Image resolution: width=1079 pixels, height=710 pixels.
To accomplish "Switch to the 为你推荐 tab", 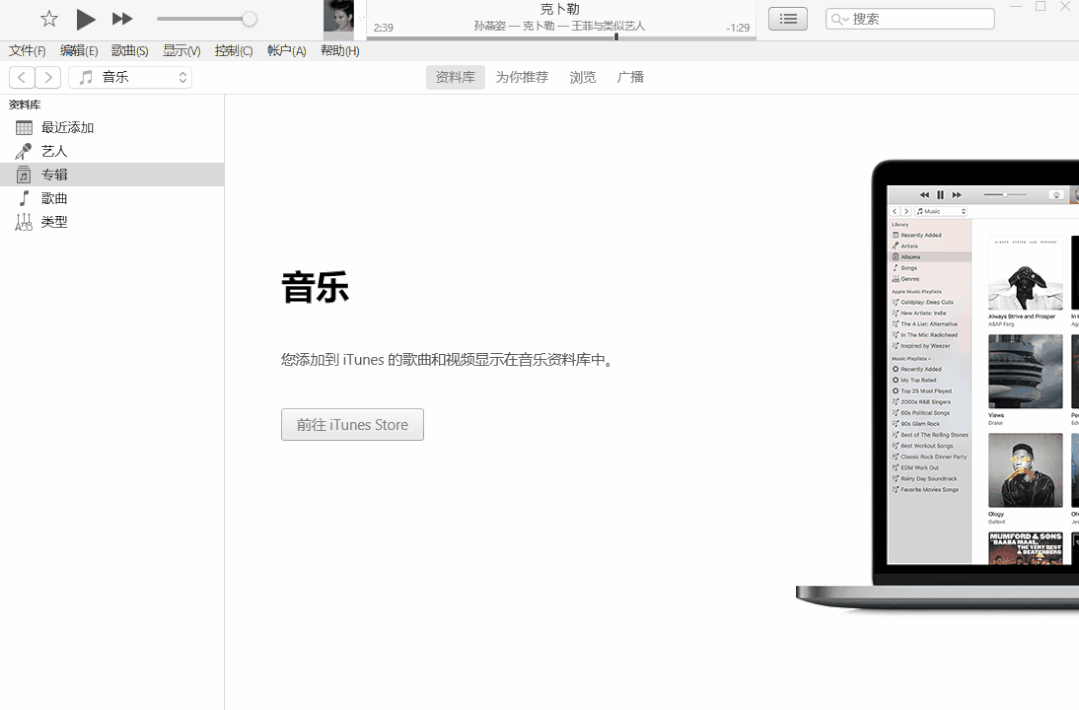I will [x=522, y=77].
